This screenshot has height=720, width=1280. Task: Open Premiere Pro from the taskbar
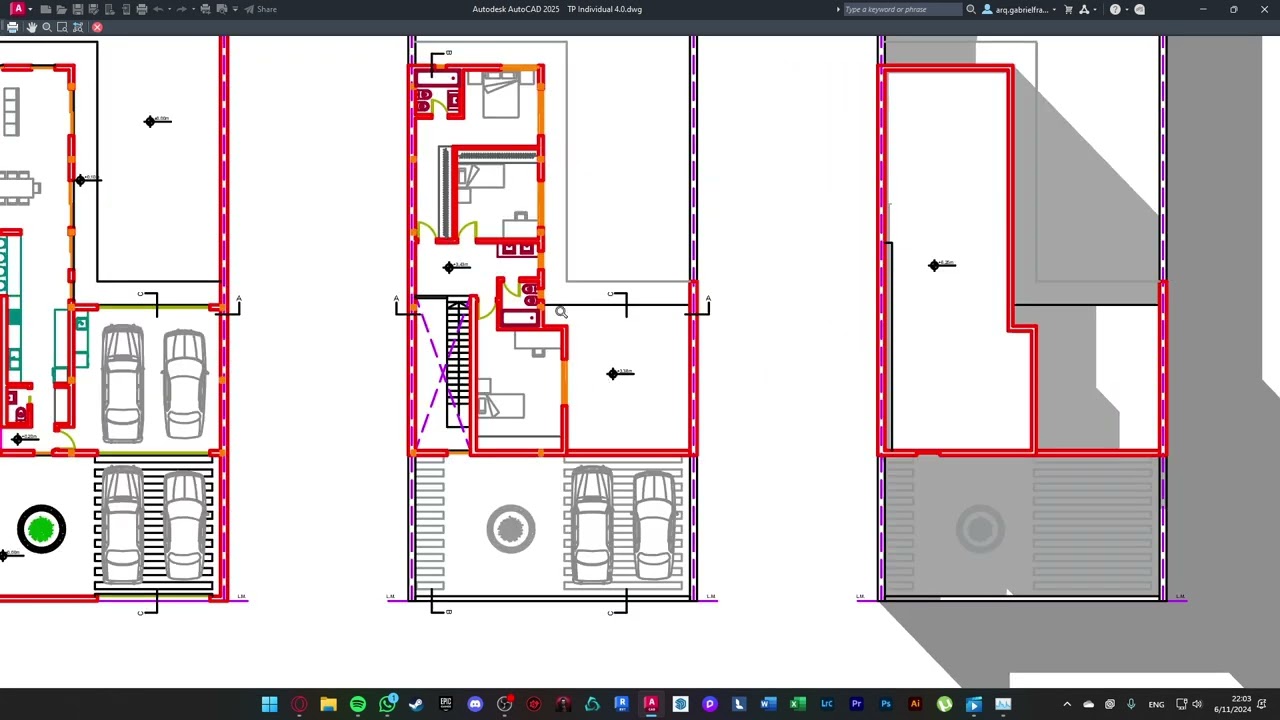(x=856, y=704)
